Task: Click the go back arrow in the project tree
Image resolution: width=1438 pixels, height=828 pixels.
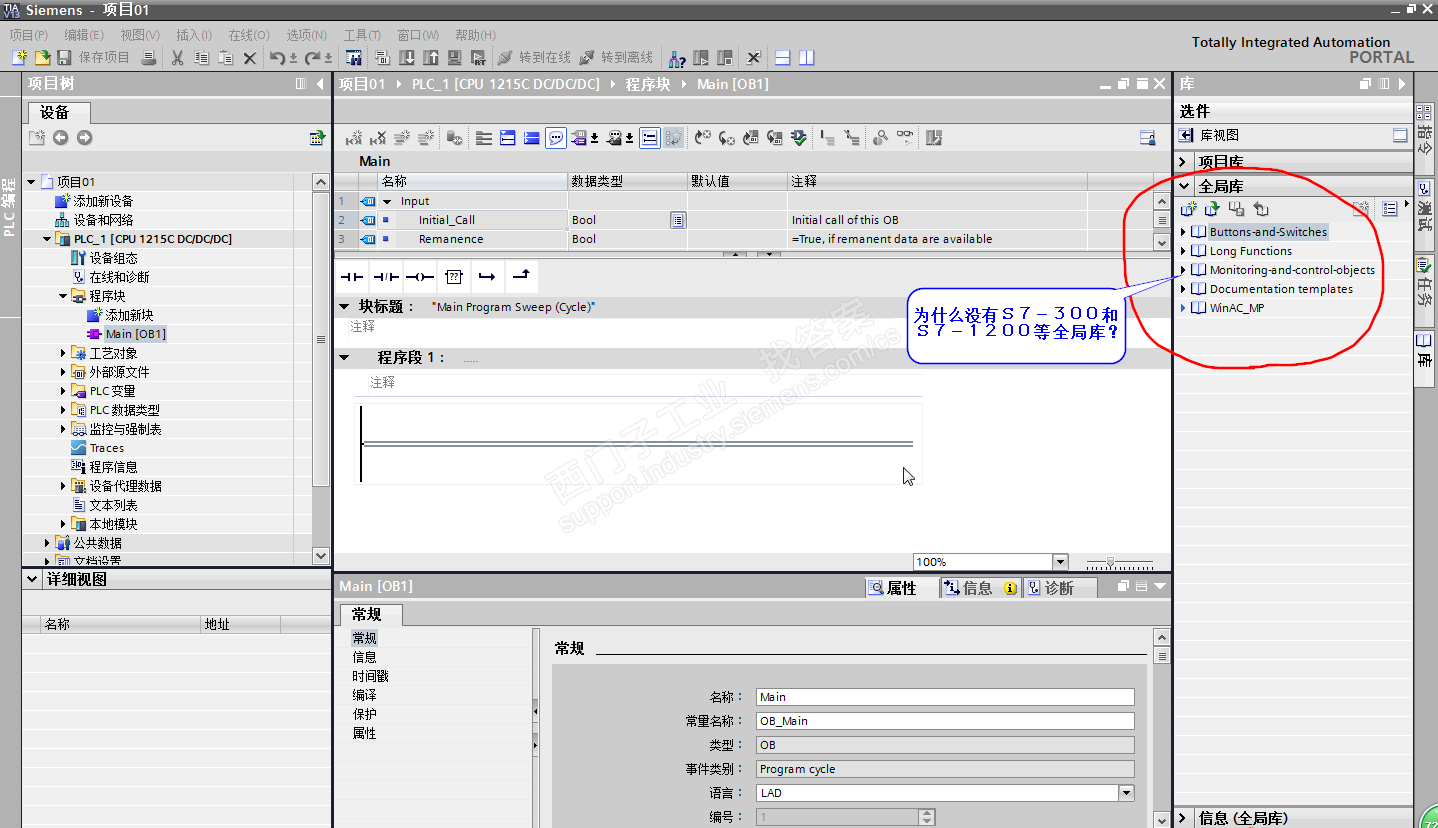Action: click(x=61, y=138)
